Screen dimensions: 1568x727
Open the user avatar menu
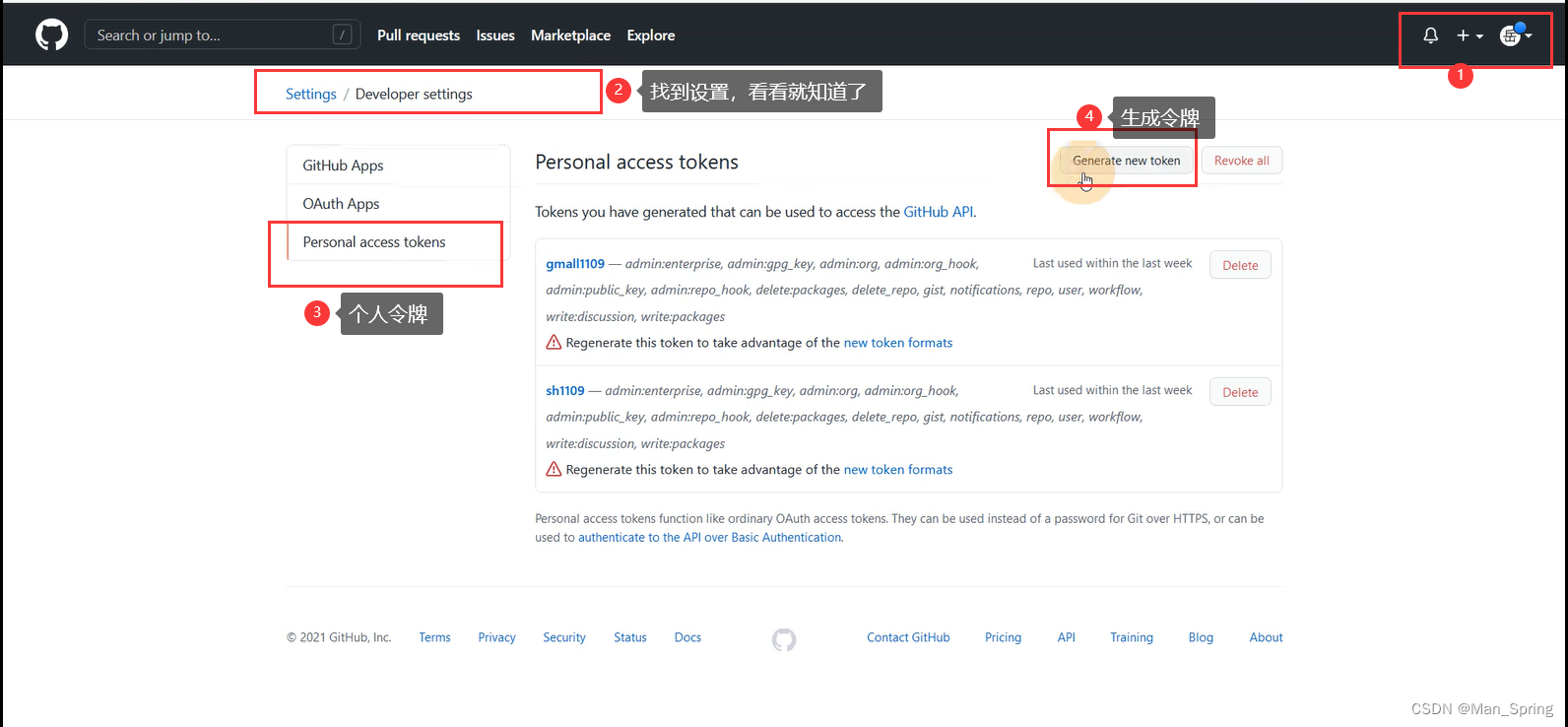click(x=1515, y=35)
